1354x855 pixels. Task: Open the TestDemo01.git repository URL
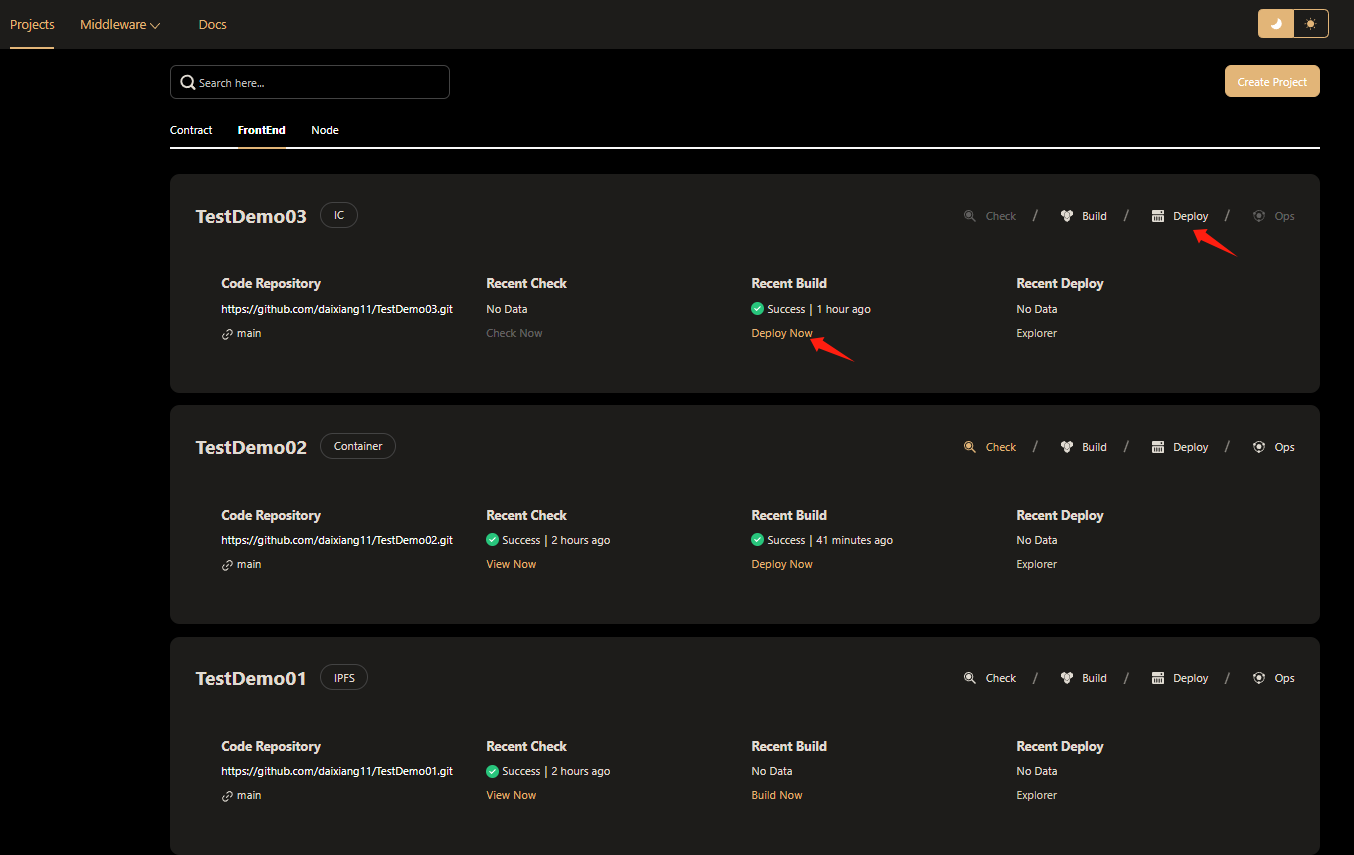337,771
